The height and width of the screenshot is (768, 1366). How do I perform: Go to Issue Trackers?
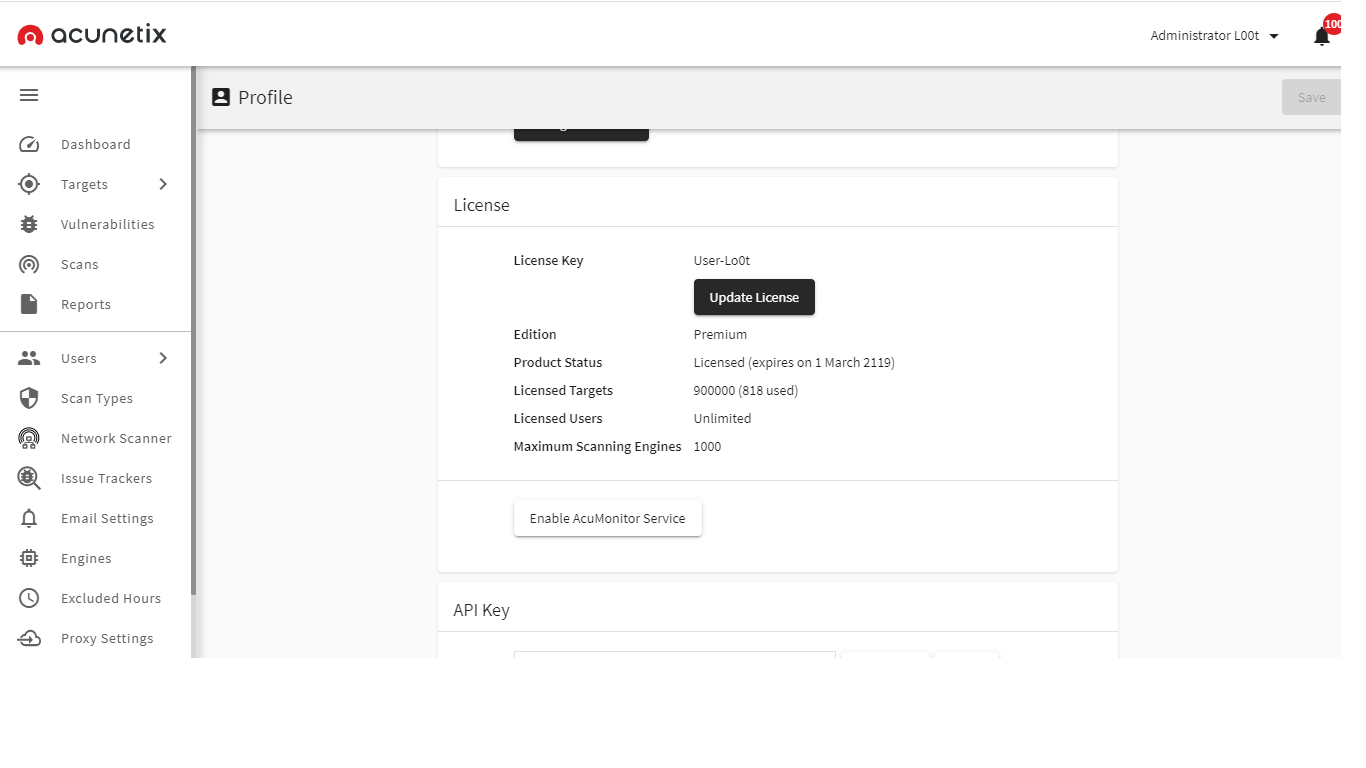[107, 478]
